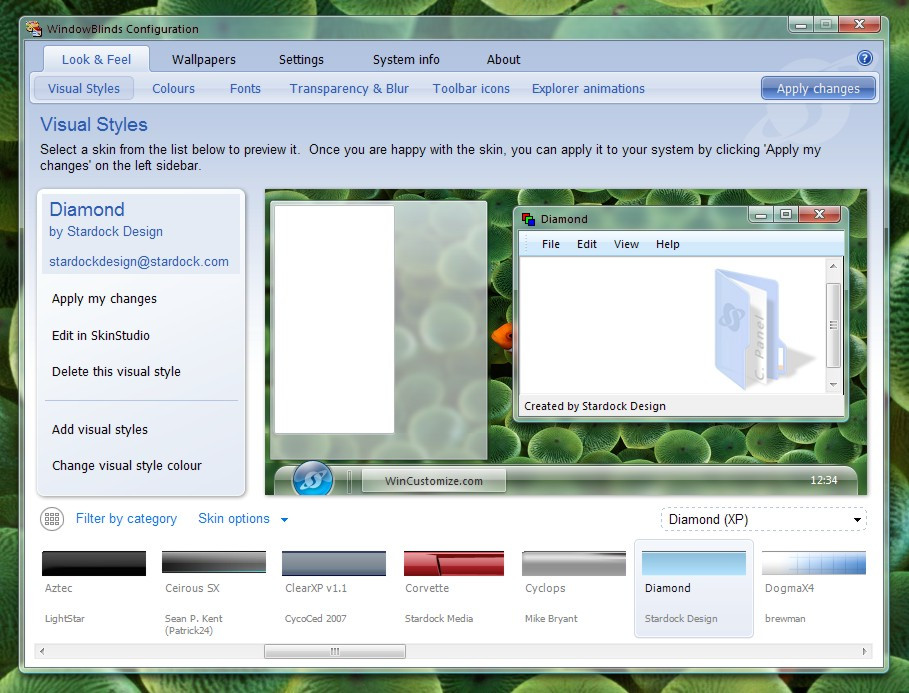Image resolution: width=909 pixels, height=693 pixels.
Task: Click the File menu in Diamond preview
Action: pos(551,244)
